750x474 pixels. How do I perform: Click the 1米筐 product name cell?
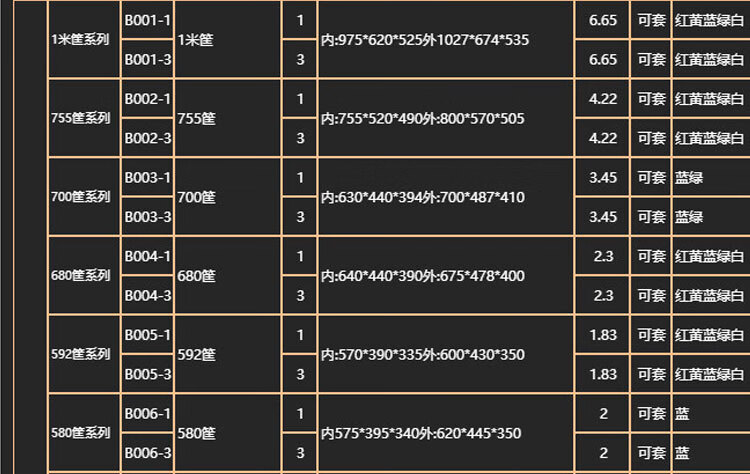196,39
